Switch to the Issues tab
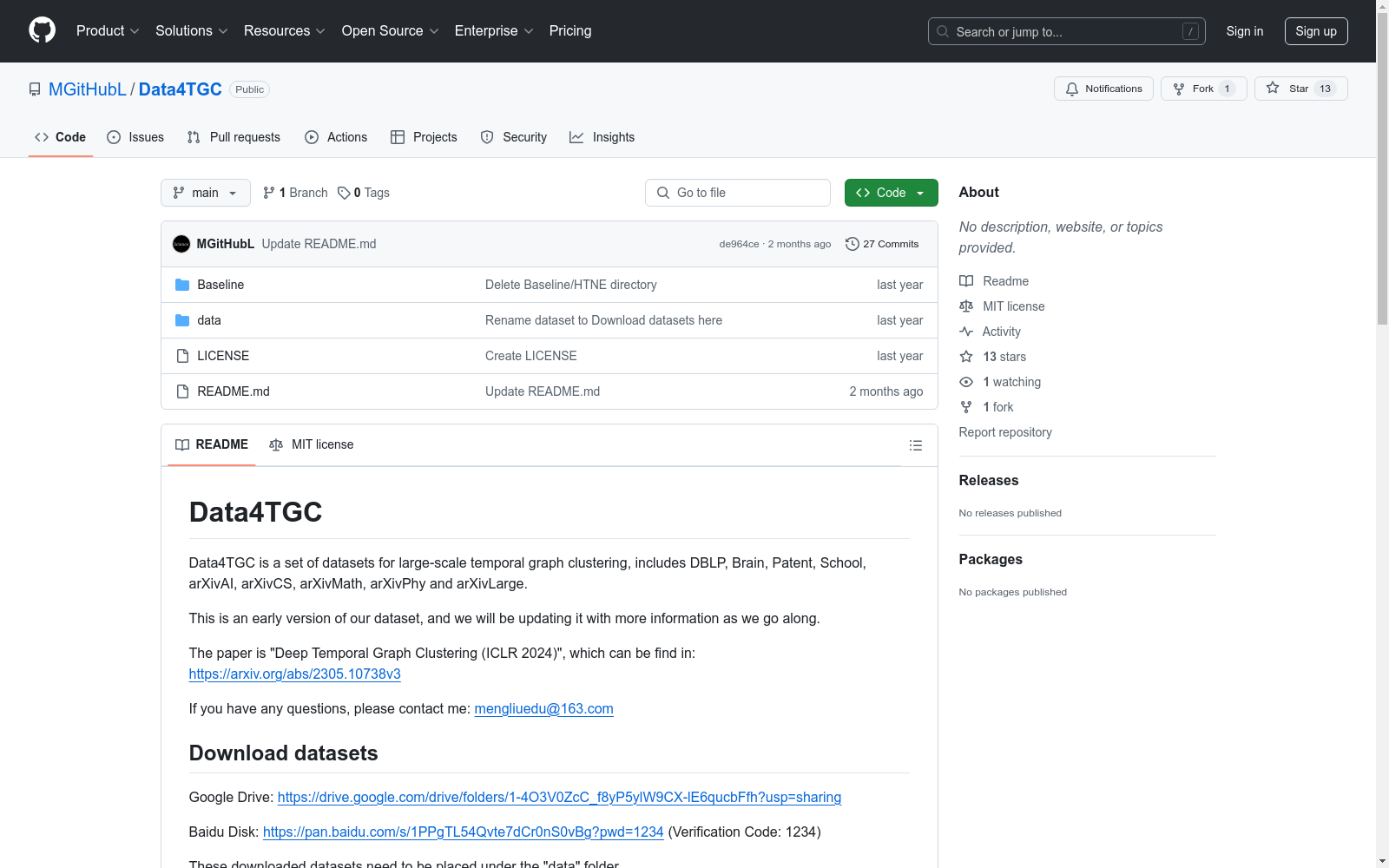This screenshot has width=1389, height=868. [135, 137]
